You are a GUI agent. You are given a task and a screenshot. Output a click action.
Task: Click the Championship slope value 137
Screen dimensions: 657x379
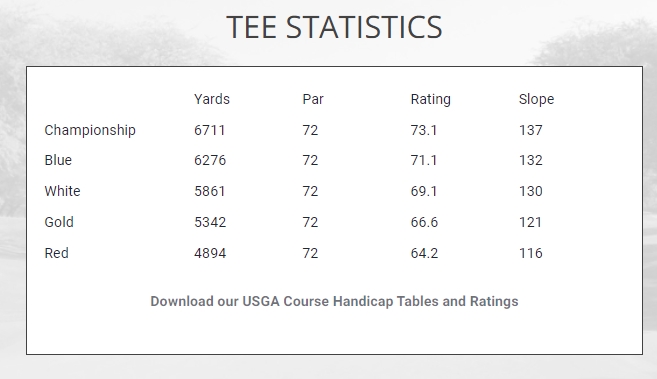coord(530,130)
